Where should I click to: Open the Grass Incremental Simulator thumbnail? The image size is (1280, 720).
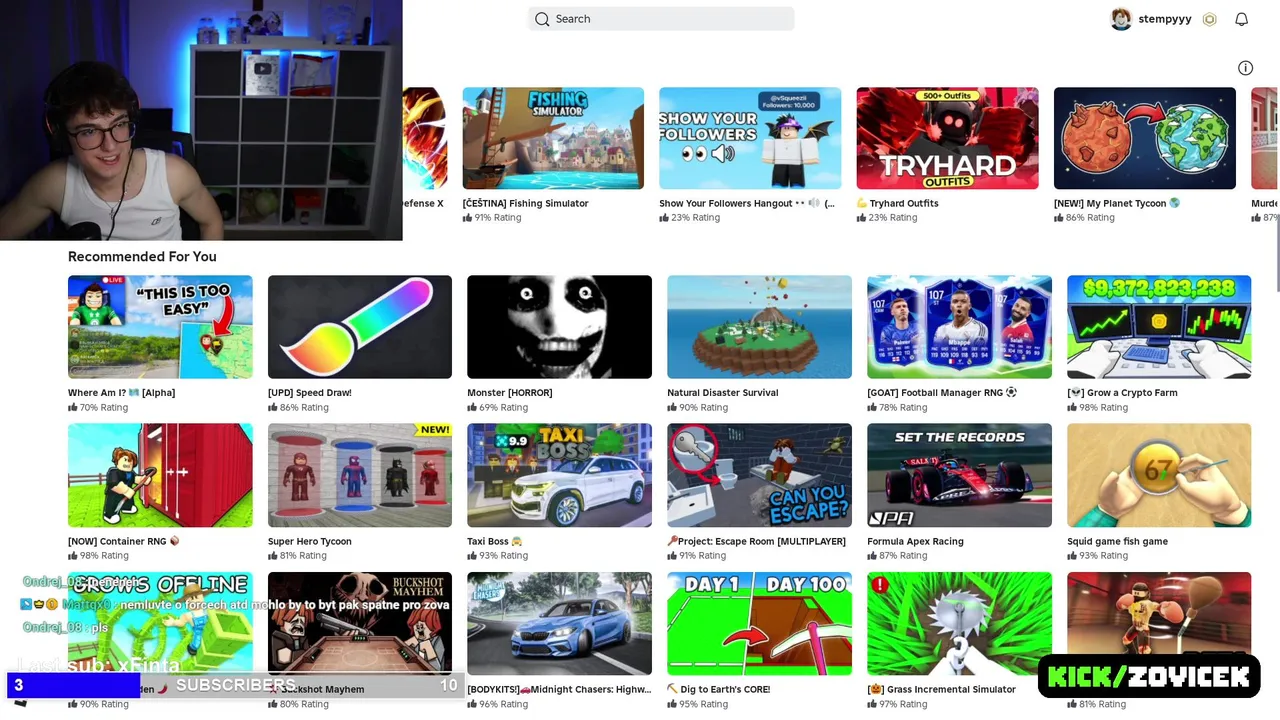tap(959, 623)
